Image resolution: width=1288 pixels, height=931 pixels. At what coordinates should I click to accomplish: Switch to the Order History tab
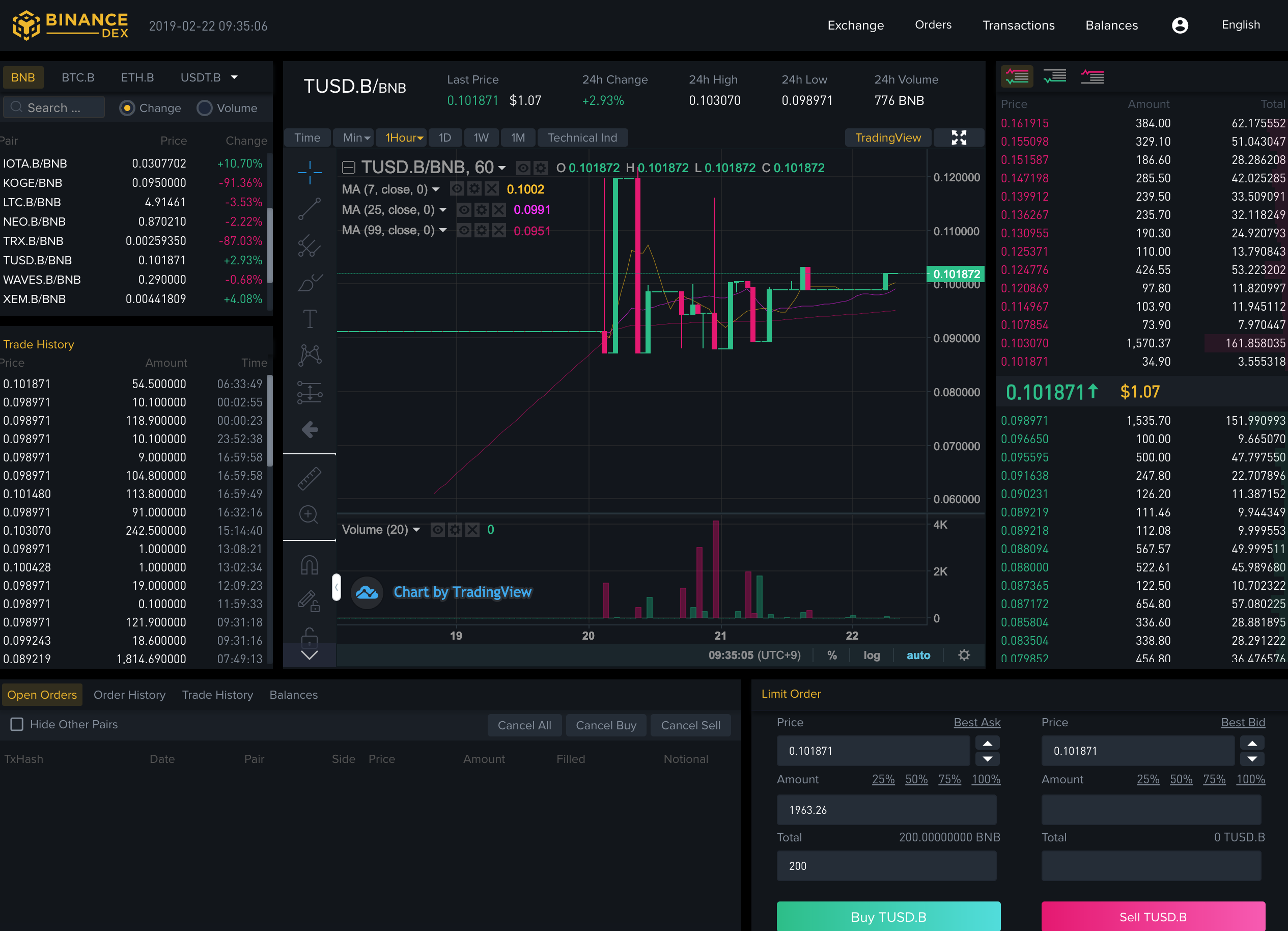coord(129,695)
